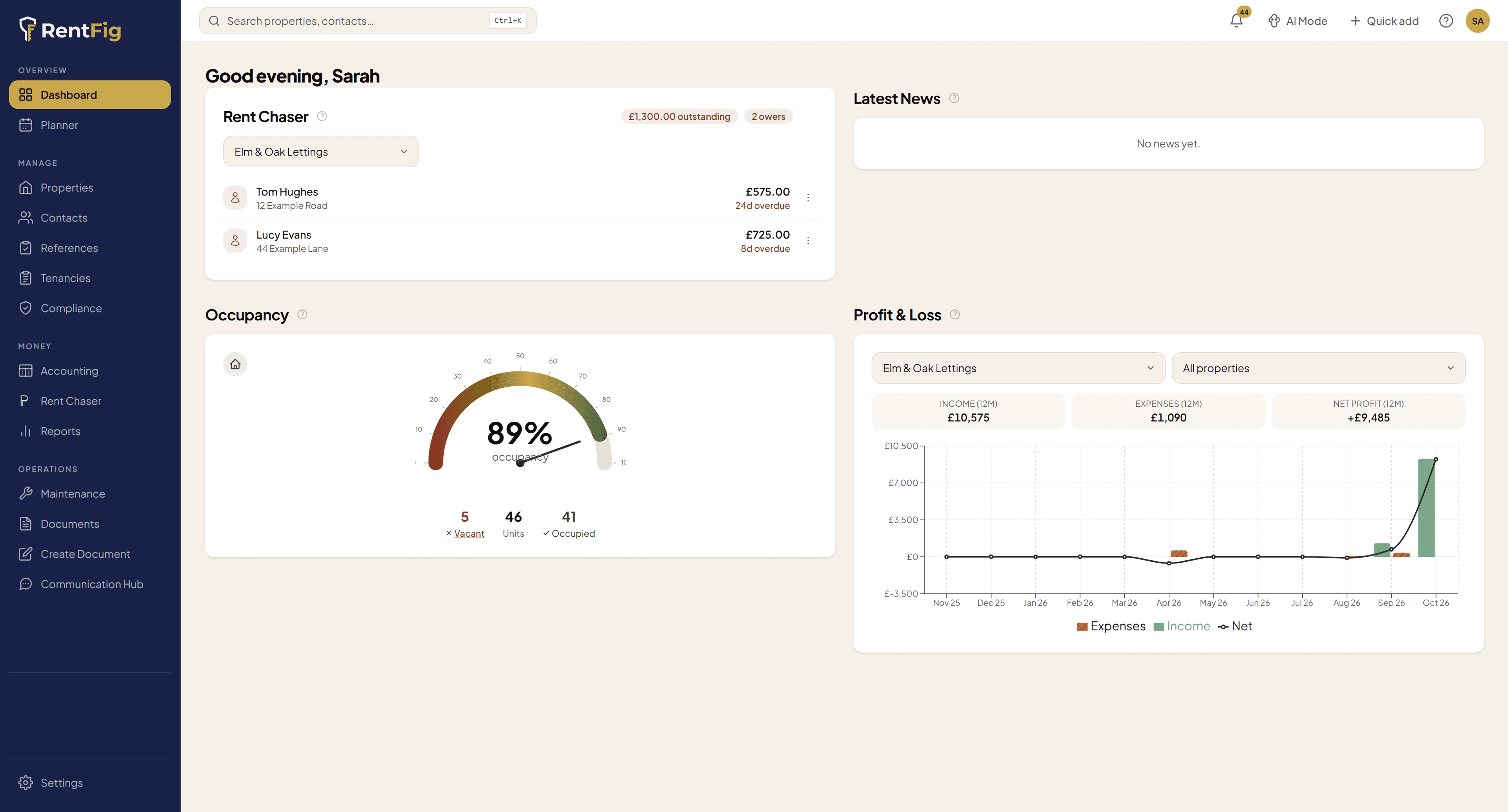The height and width of the screenshot is (812, 1508).
Task: Go to Dashboard in the sidebar
Action: 90,94
